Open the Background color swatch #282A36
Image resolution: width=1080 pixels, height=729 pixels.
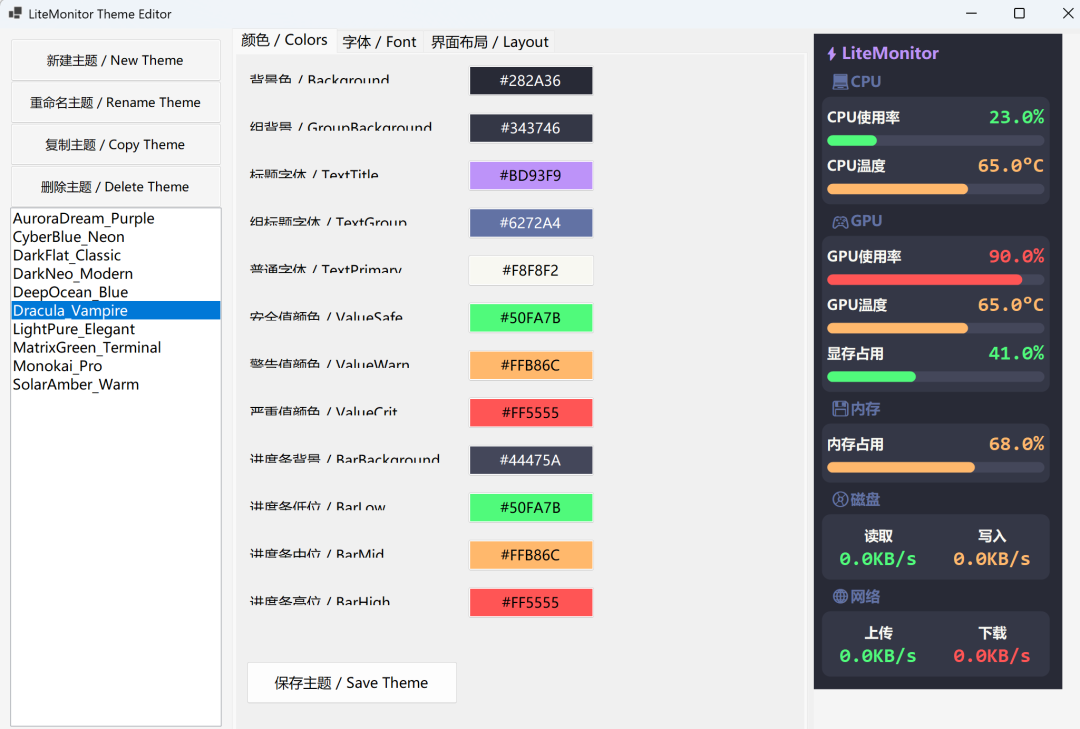[x=531, y=81]
